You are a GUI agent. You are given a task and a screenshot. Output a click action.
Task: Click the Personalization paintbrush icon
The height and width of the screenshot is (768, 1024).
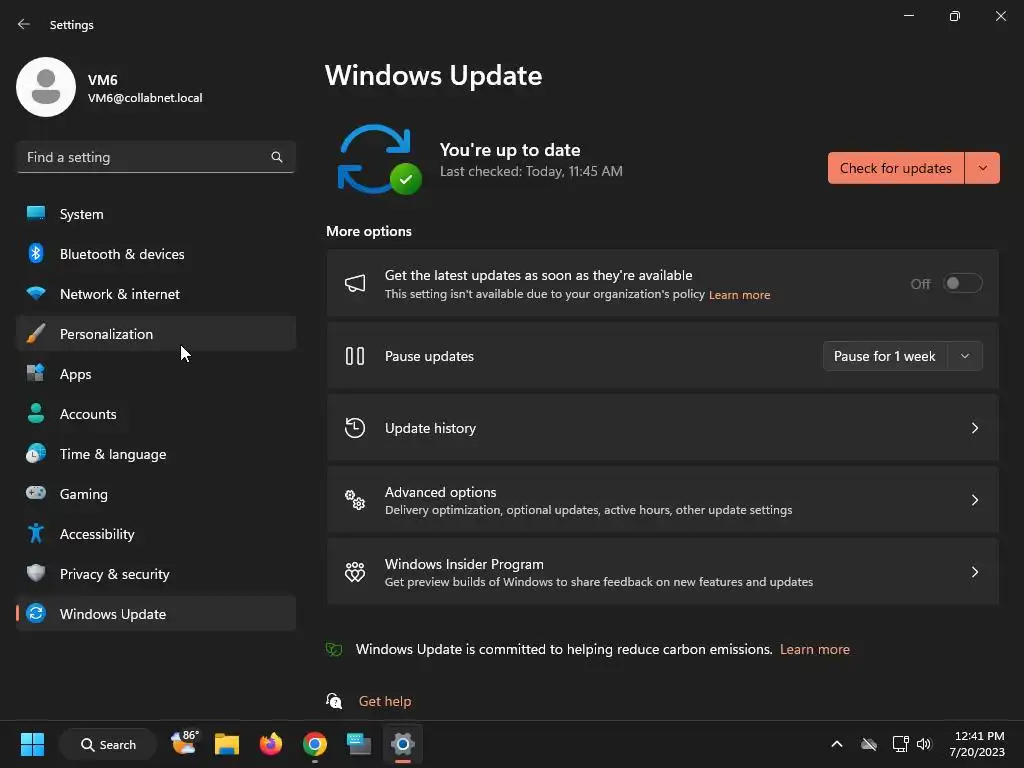pos(36,334)
